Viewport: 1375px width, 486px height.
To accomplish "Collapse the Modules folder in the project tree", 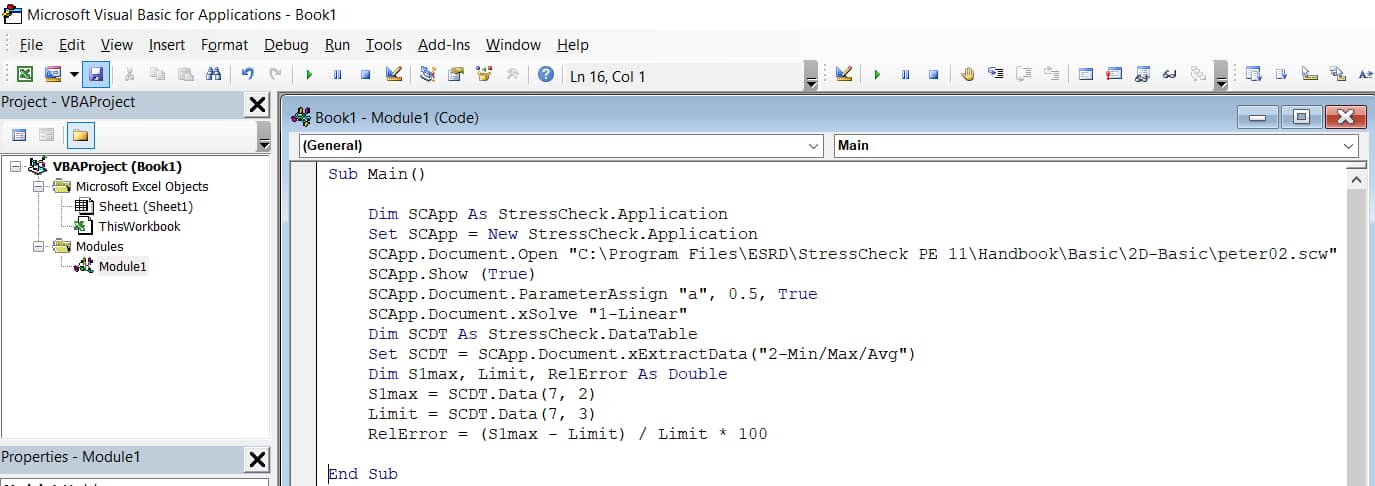I will click(40, 246).
